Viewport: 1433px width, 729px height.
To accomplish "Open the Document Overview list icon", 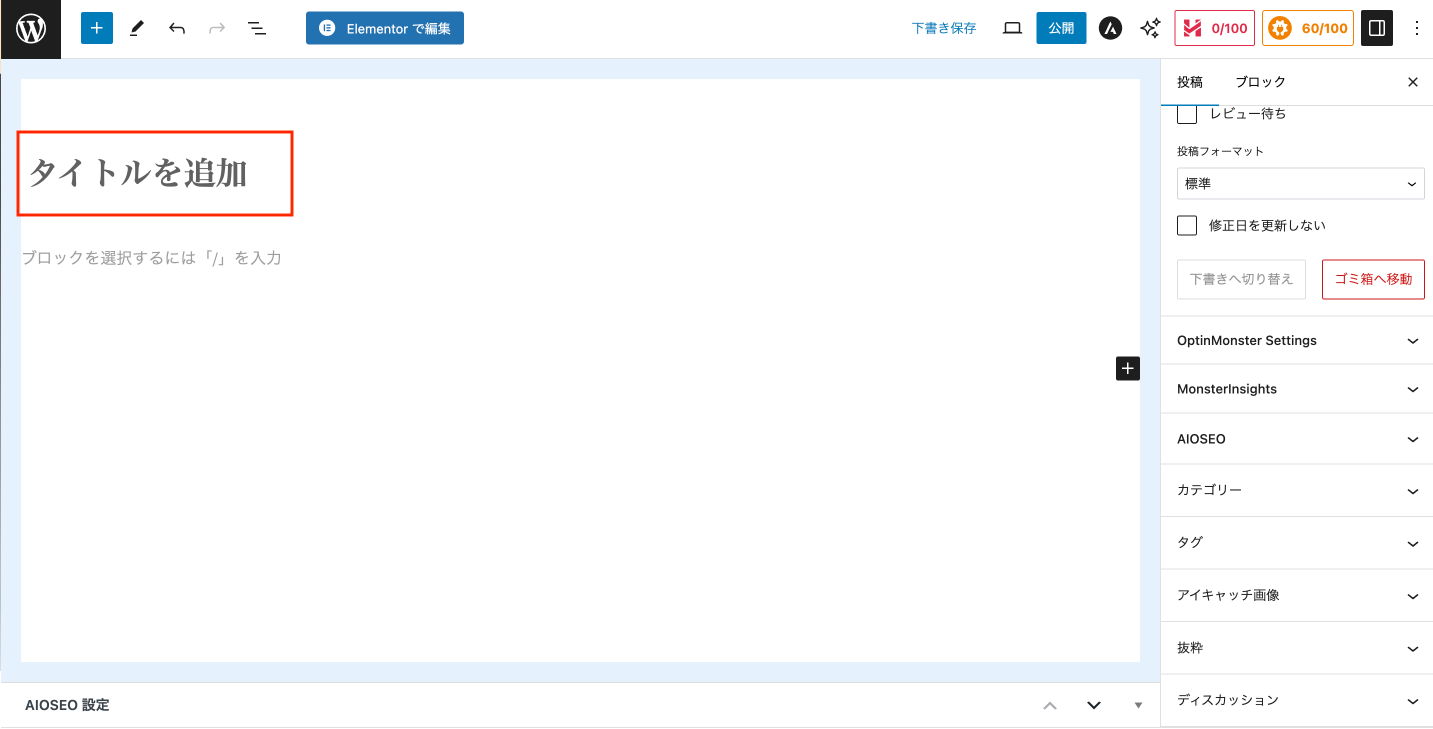I will (x=257, y=29).
